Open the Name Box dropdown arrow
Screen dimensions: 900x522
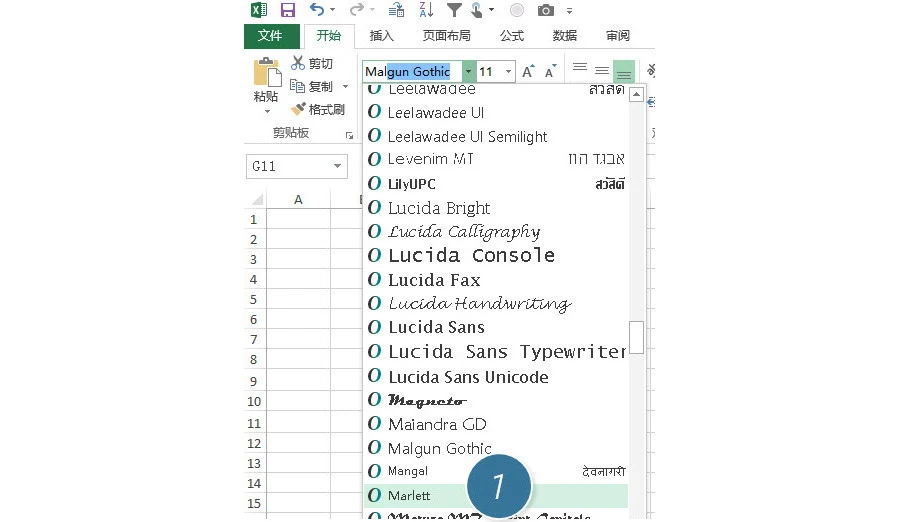pyautogui.click(x=338, y=166)
